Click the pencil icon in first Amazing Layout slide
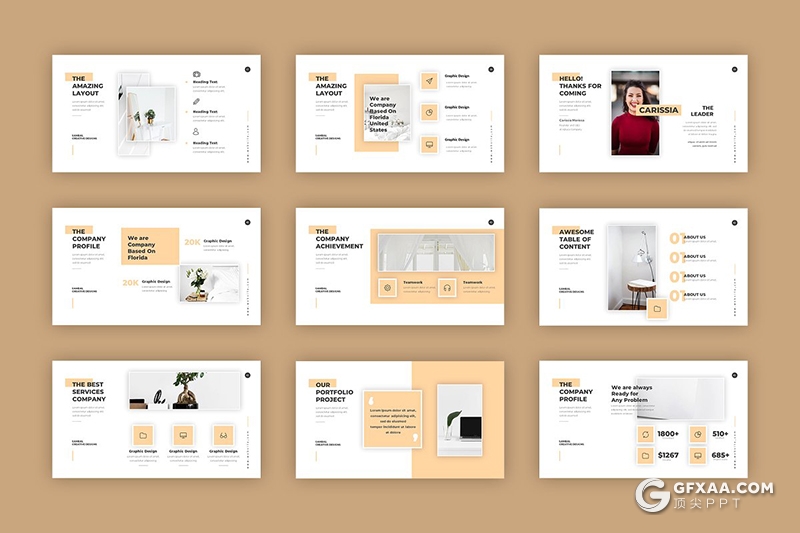800x533 pixels. pos(197,102)
